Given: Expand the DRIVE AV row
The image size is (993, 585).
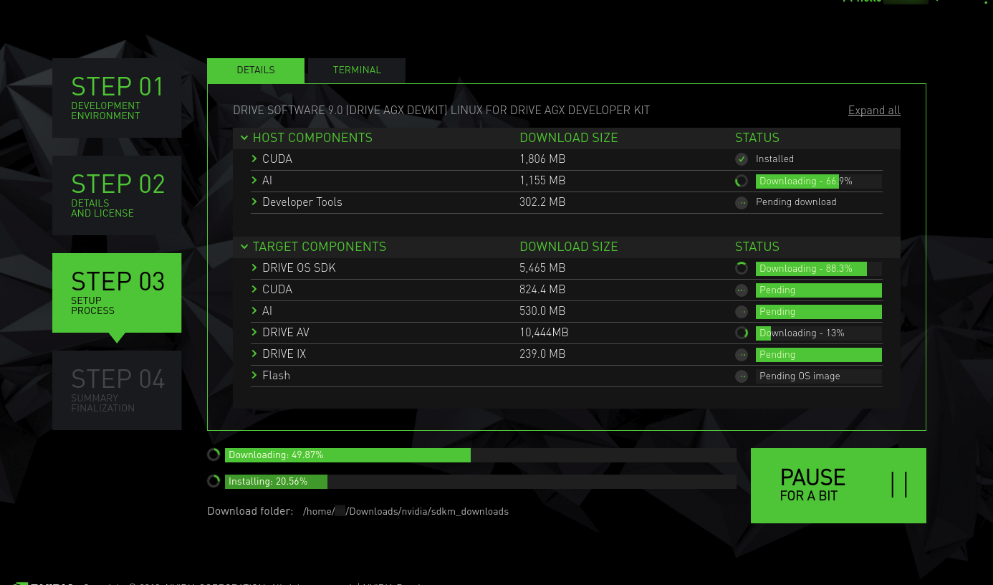Looking at the screenshot, I should pos(255,332).
